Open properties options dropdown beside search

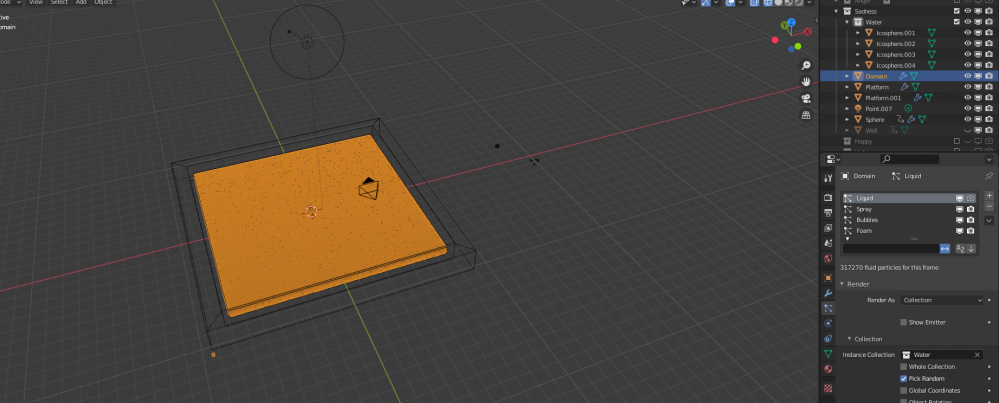click(x=989, y=159)
